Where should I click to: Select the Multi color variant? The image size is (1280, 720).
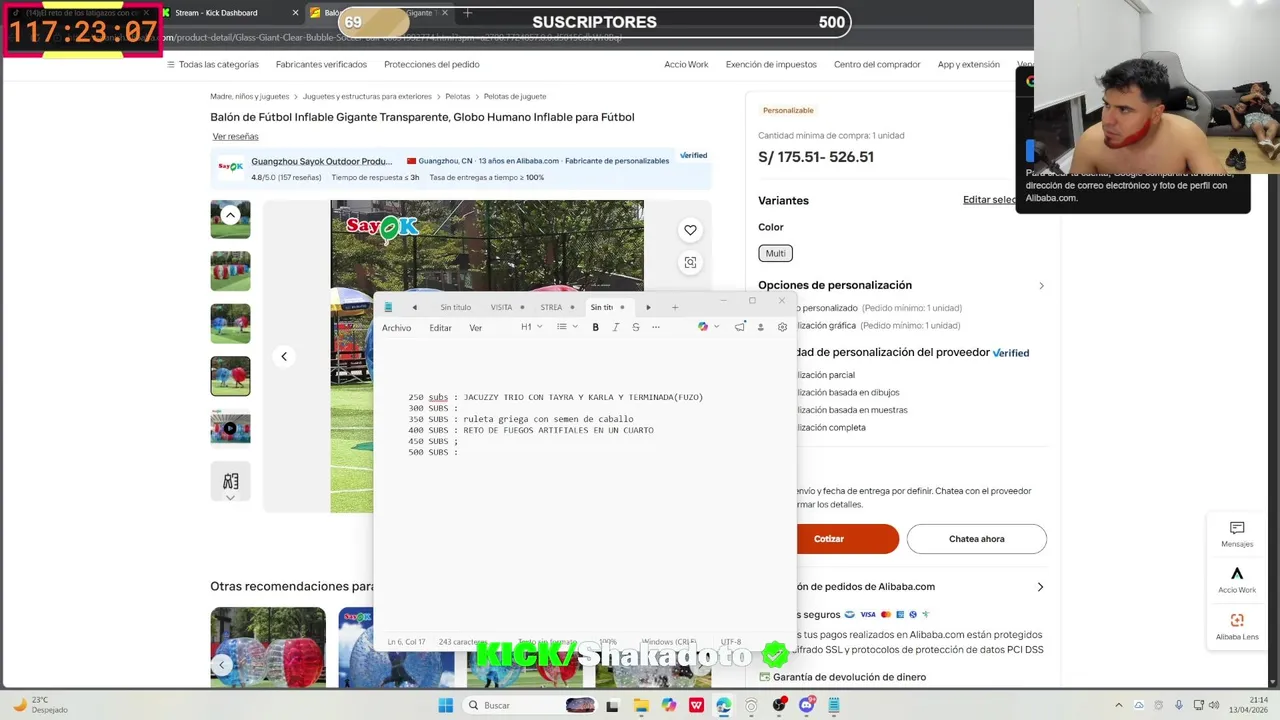pyautogui.click(x=775, y=253)
